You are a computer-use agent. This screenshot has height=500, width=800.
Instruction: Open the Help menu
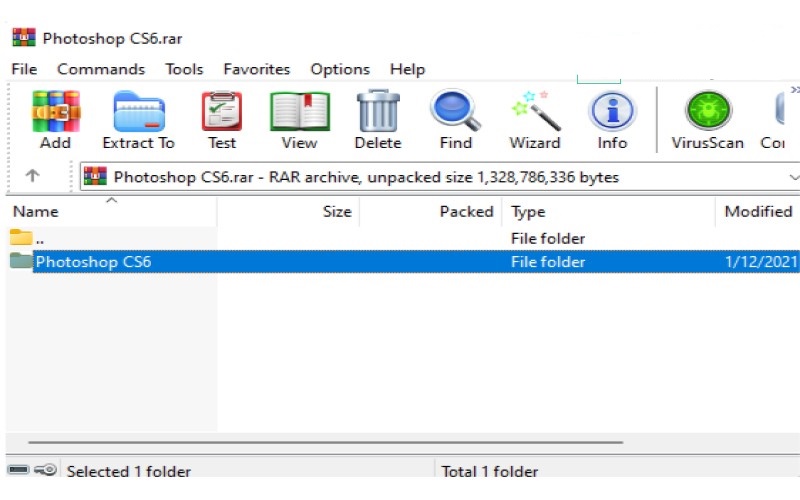408,69
